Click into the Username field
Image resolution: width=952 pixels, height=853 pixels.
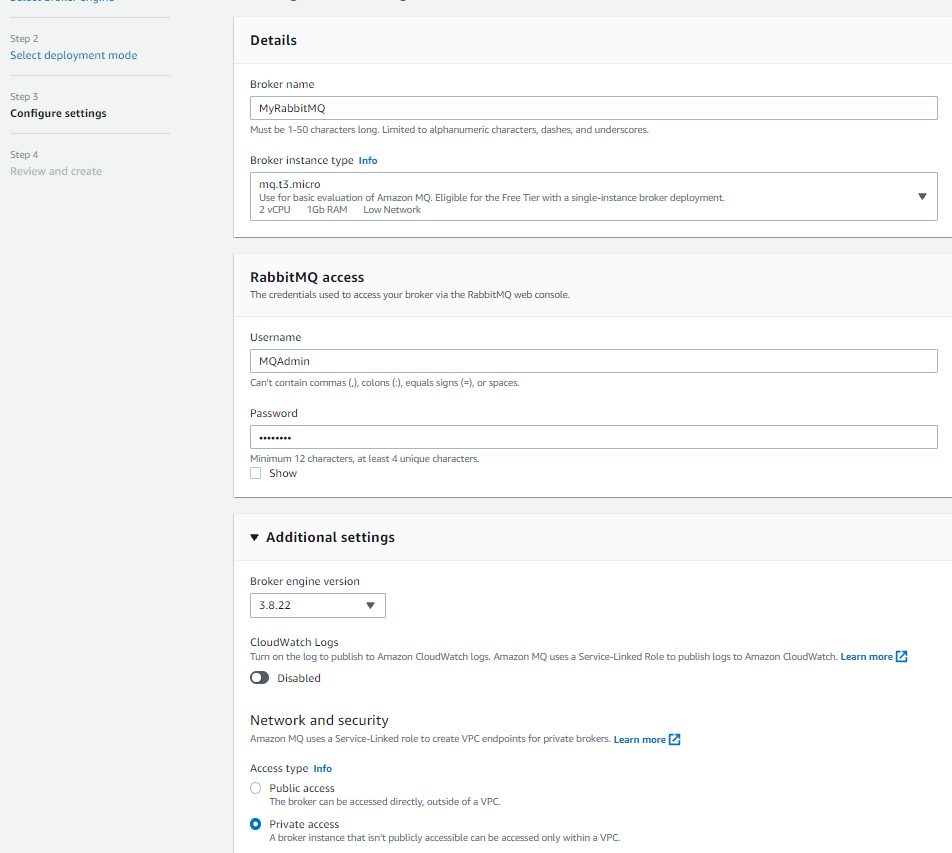(x=593, y=361)
